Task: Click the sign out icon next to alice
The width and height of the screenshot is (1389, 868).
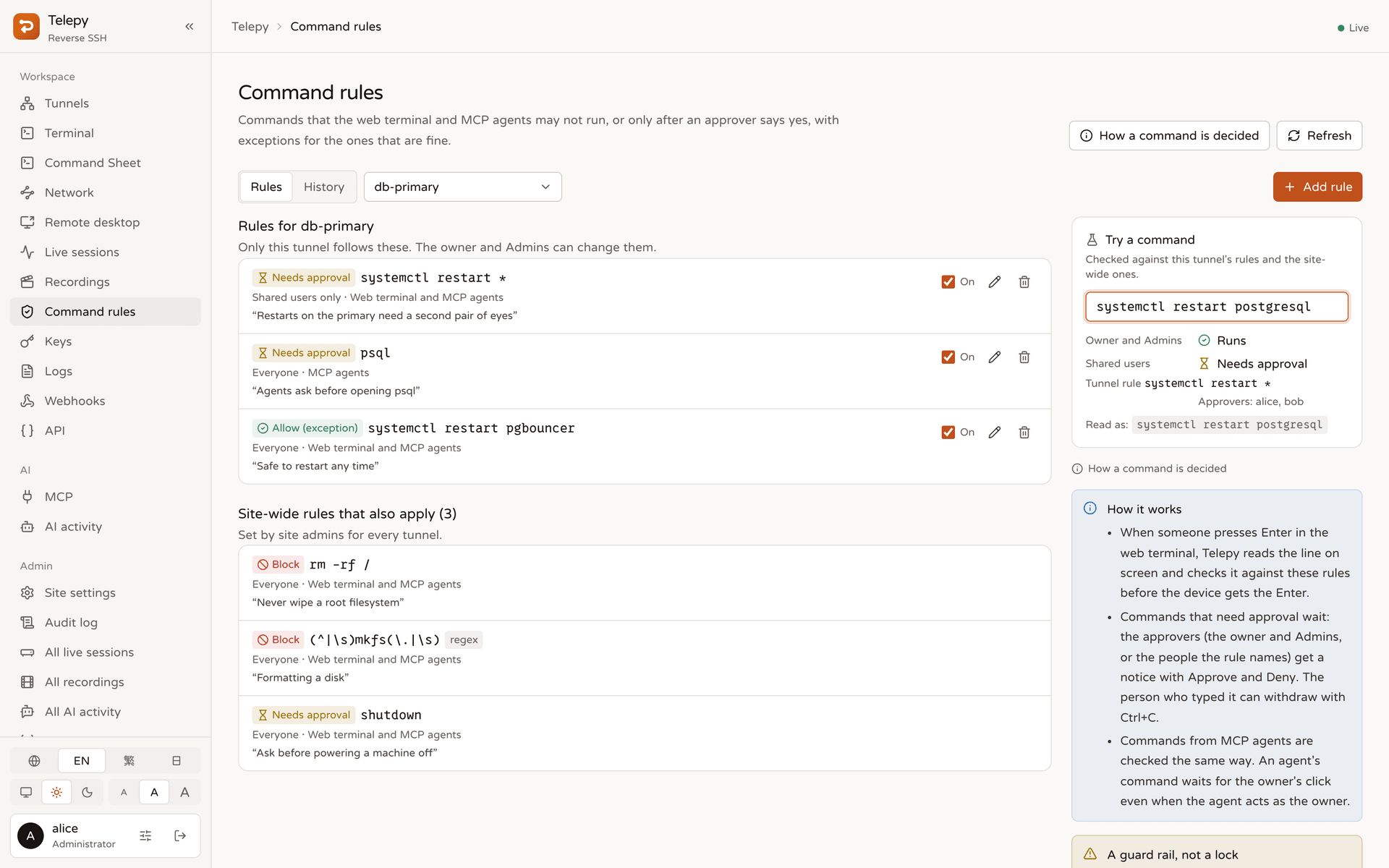Action: click(180, 836)
